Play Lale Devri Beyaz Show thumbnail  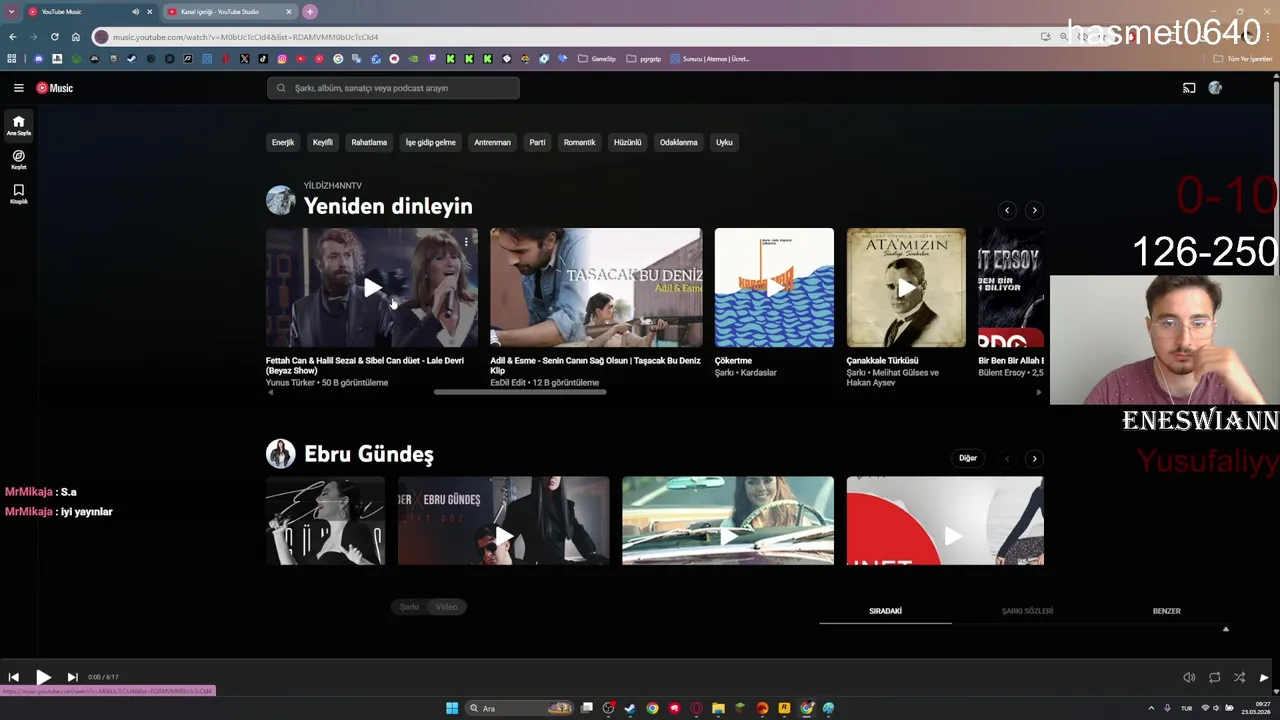tap(372, 288)
